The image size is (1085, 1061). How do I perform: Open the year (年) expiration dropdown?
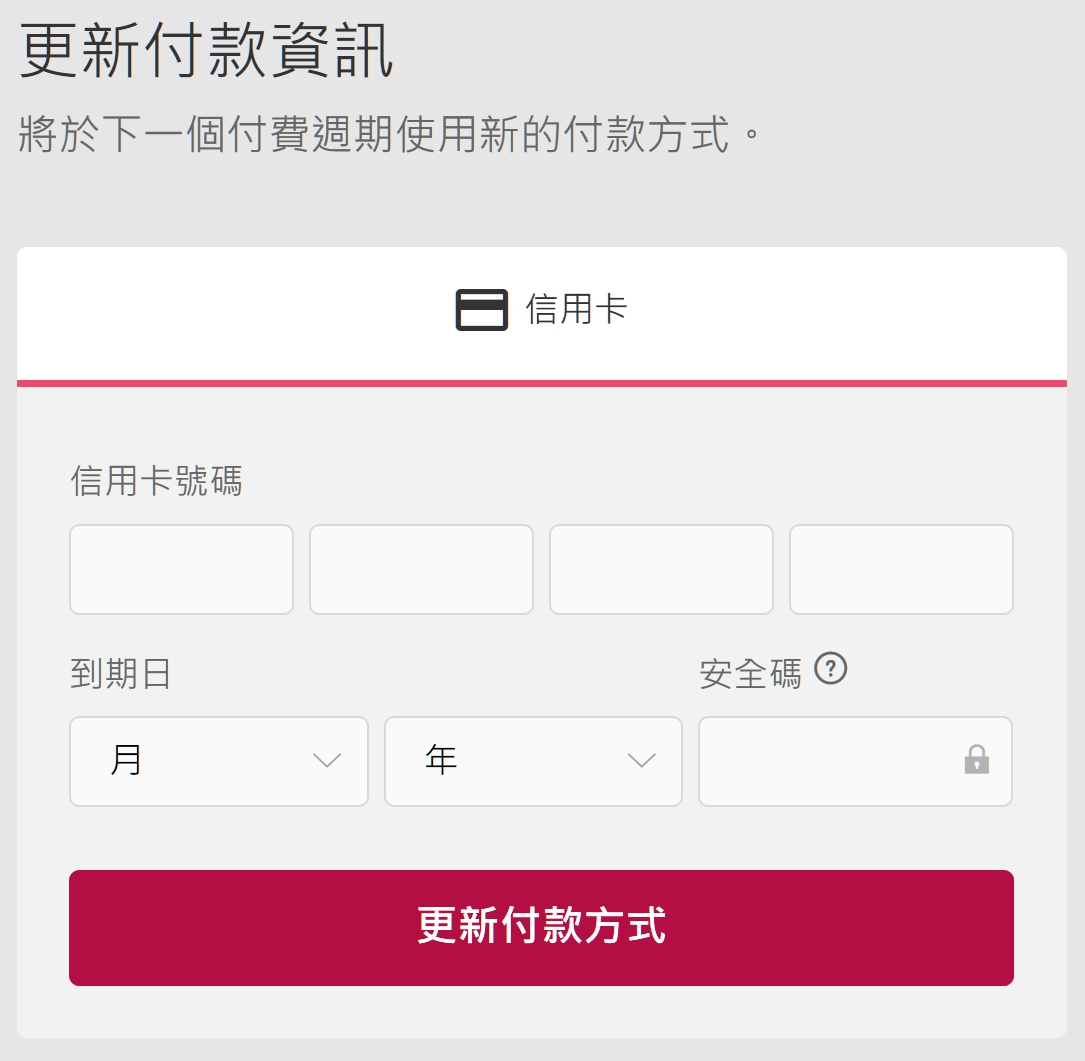[532, 761]
